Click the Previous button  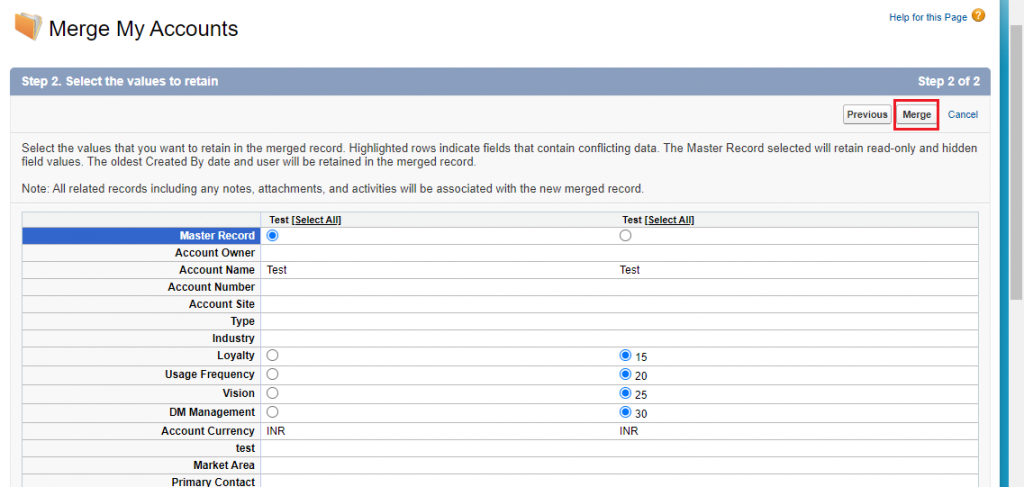tap(867, 115)
